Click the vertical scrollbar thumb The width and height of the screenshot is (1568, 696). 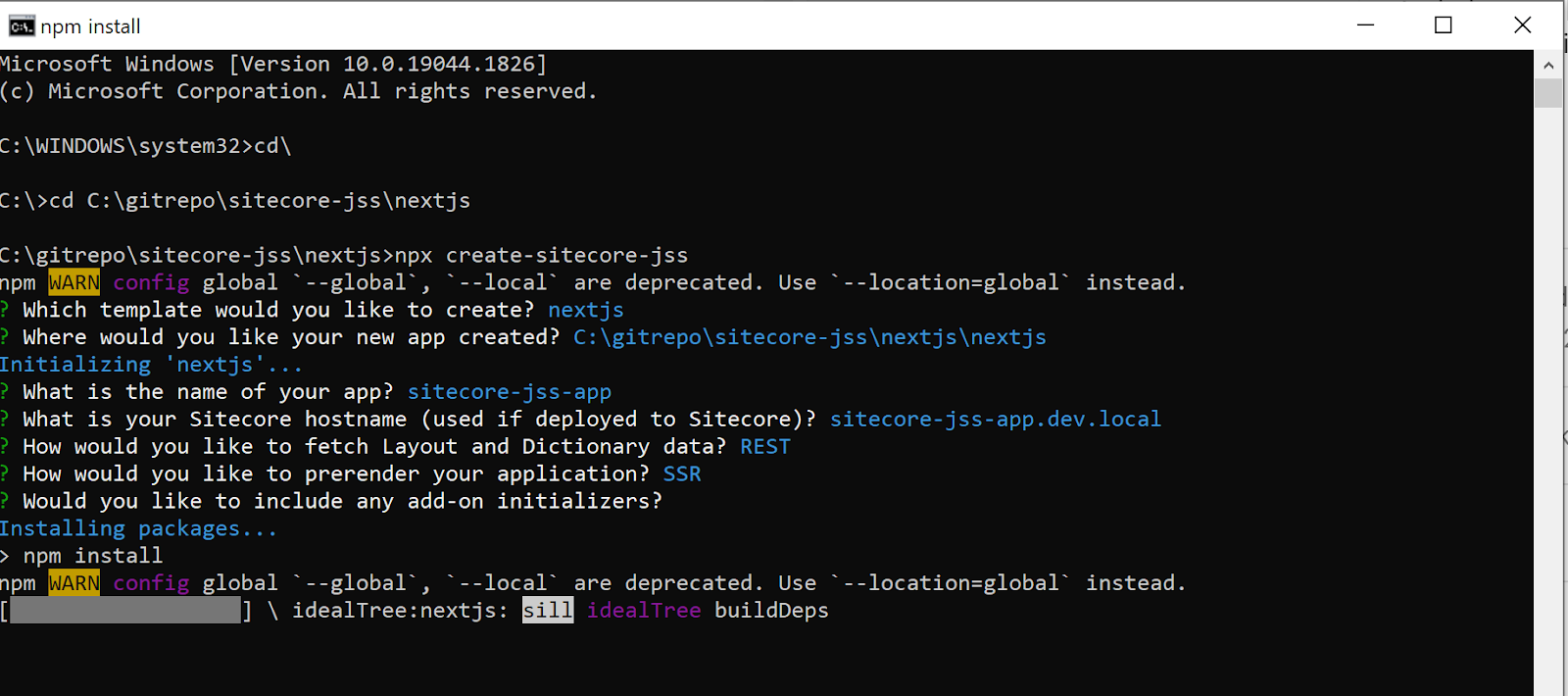(1548, 93)
